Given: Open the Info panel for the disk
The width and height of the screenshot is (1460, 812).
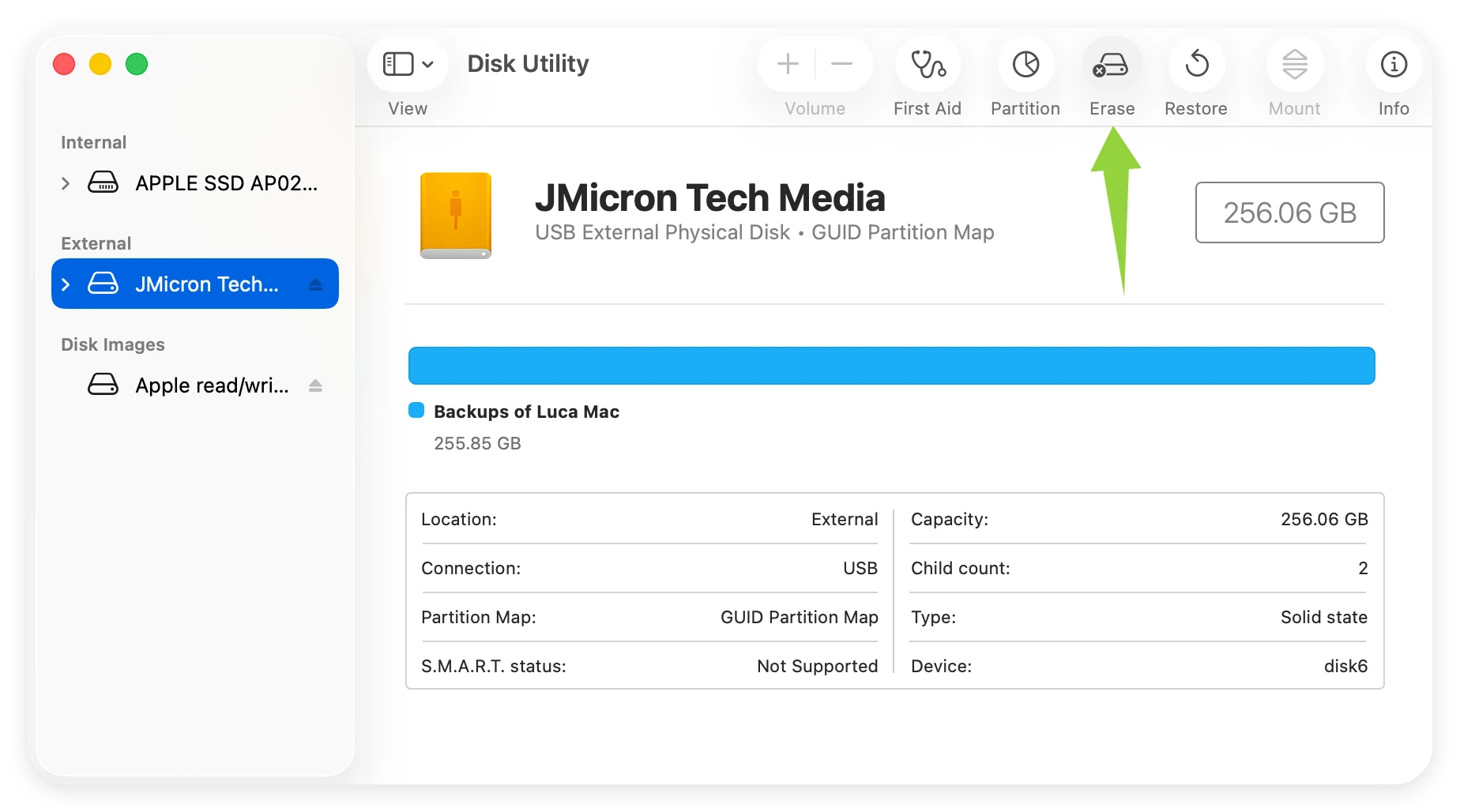Looking at the screenshot, I should click(1394, 64).
